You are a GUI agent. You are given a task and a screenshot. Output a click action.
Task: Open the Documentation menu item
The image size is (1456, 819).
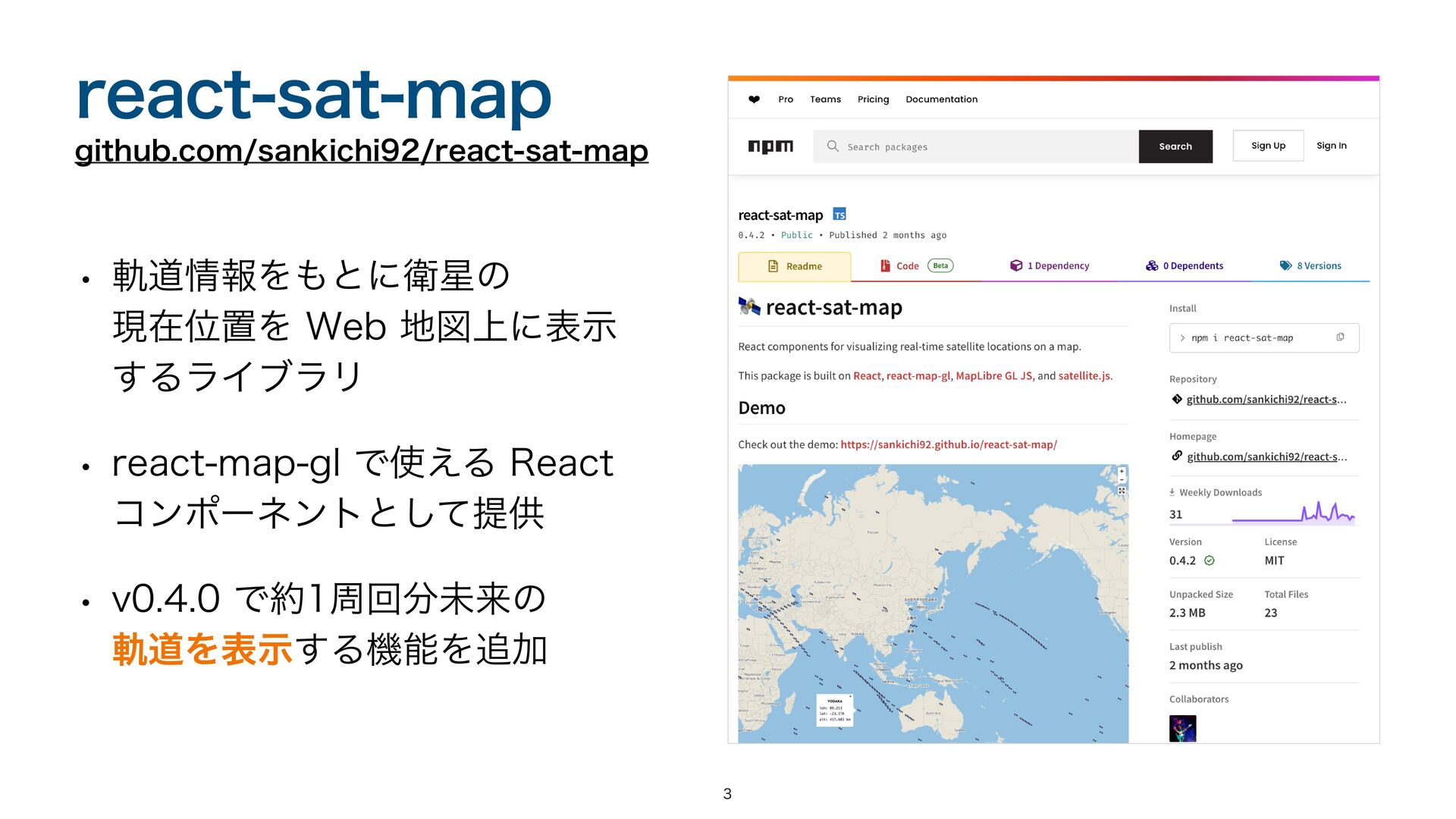click(941, 99)
